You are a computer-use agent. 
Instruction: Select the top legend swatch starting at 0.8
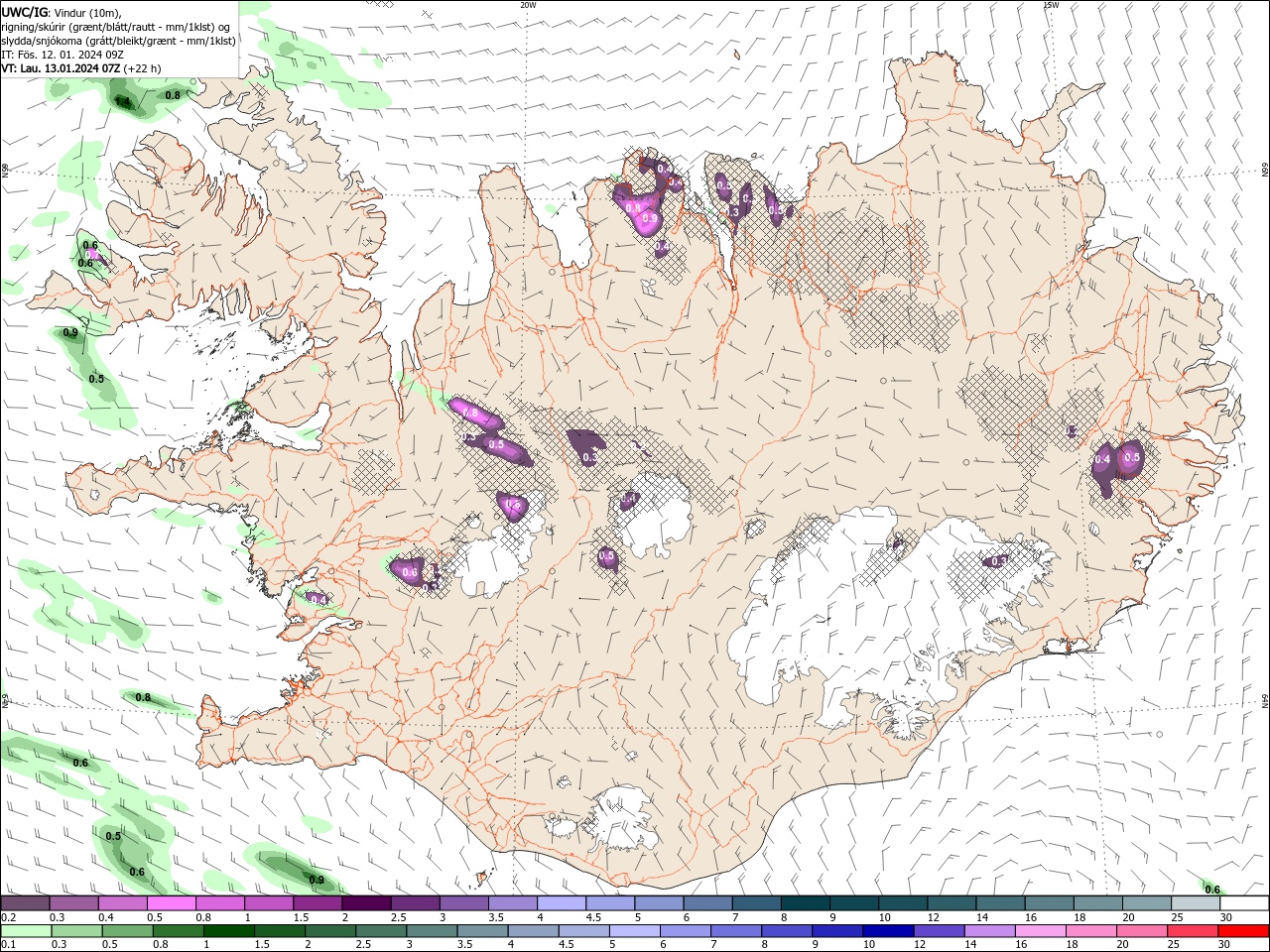point(219,903)
